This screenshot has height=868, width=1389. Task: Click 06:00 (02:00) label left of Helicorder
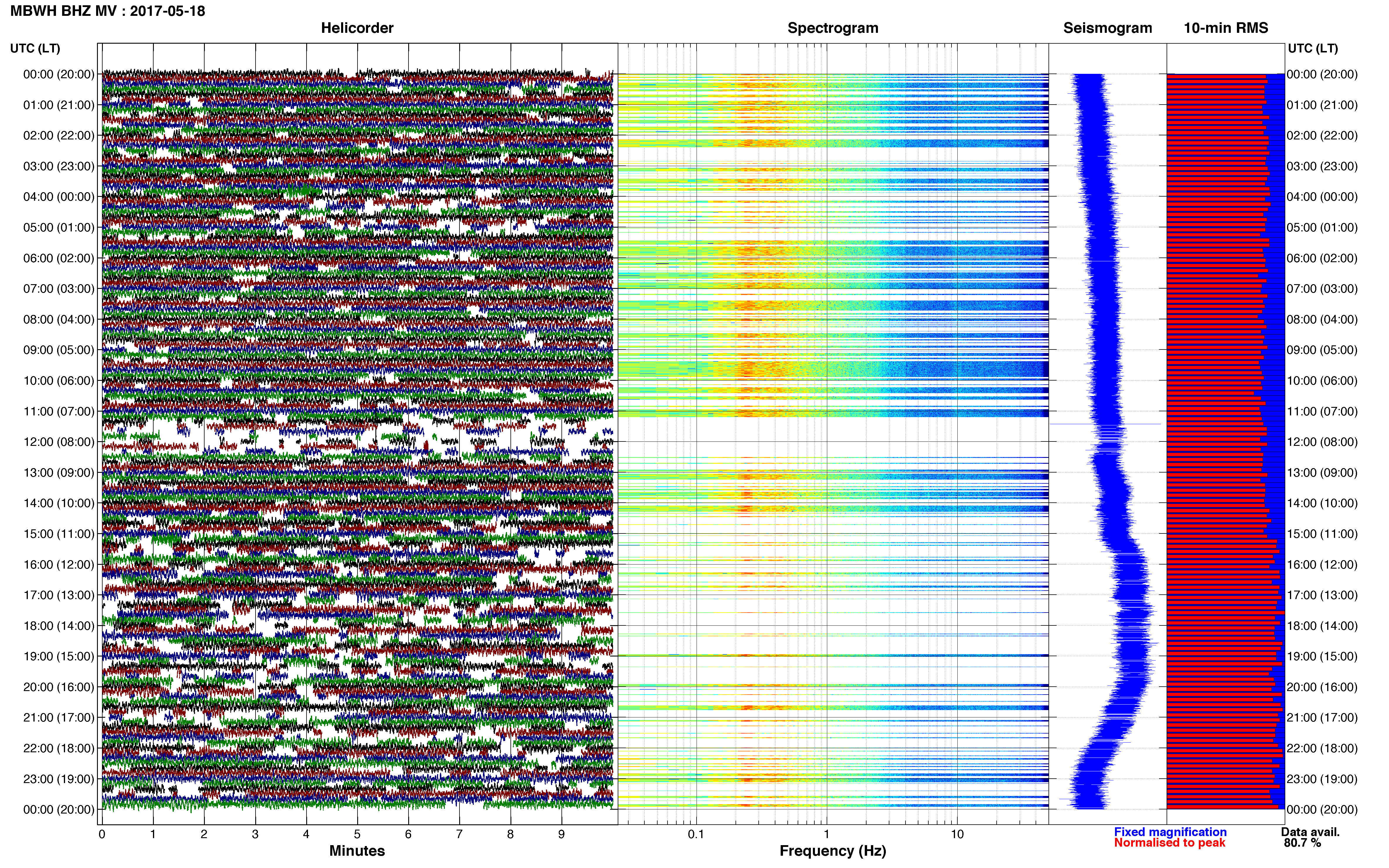point(59,258)
